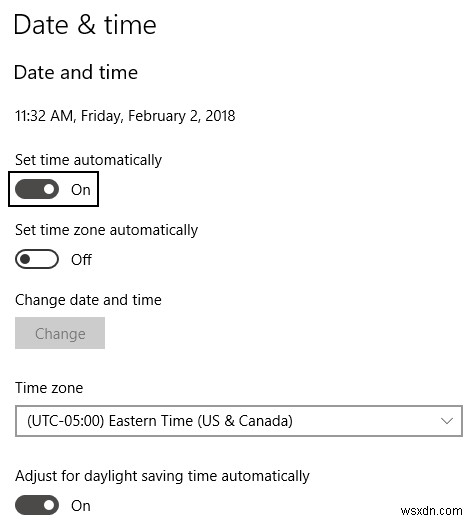
Task: Click the Off text beside time zone toggle
Action: 81,259
